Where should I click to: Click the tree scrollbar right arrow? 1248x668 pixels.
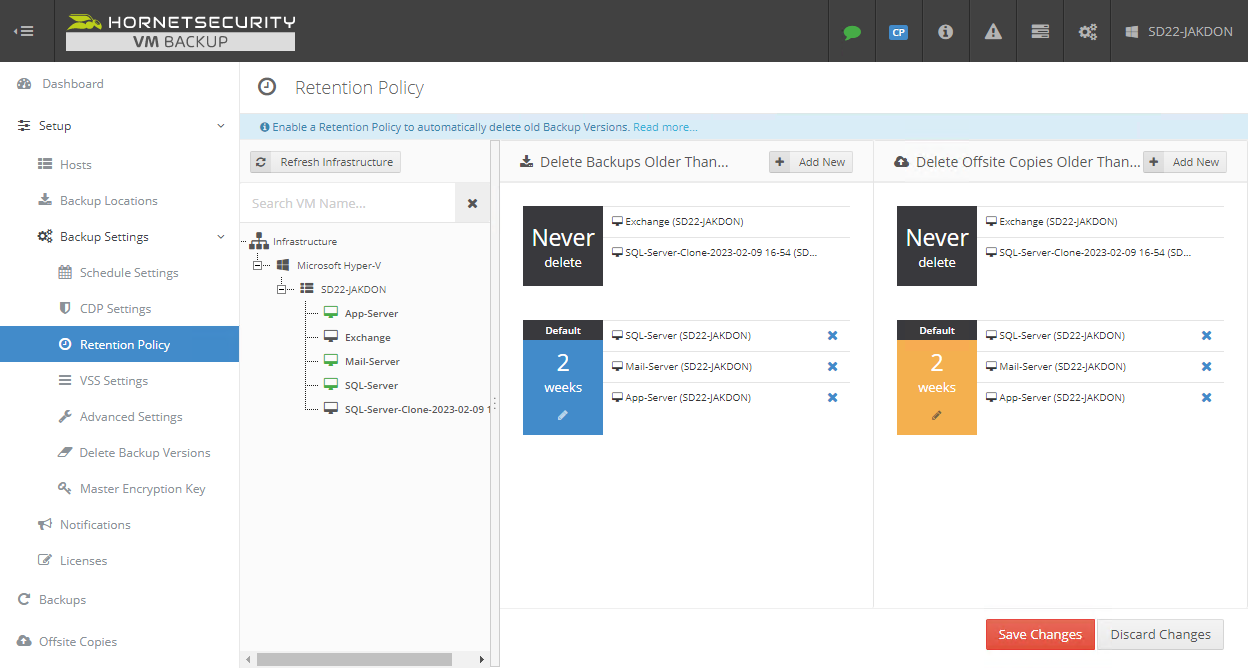(x=481, y=660)
